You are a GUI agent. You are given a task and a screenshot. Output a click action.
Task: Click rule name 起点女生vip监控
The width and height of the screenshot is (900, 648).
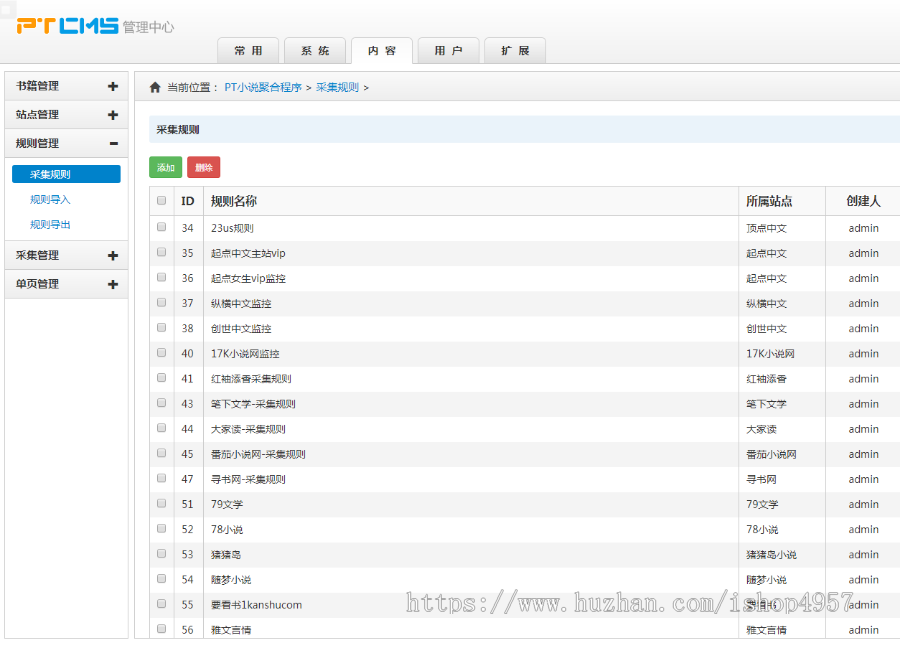[248, 278]
